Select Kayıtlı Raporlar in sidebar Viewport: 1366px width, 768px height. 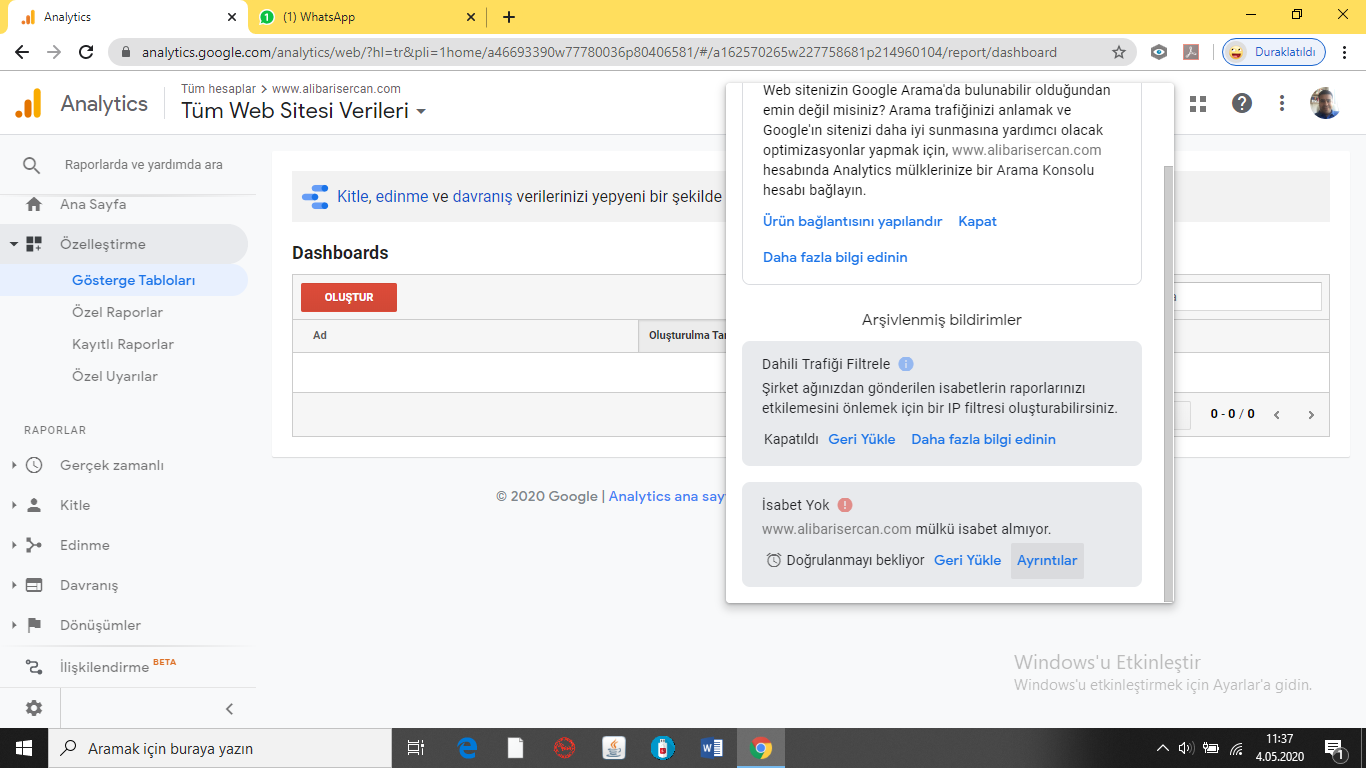coord(123,344)
